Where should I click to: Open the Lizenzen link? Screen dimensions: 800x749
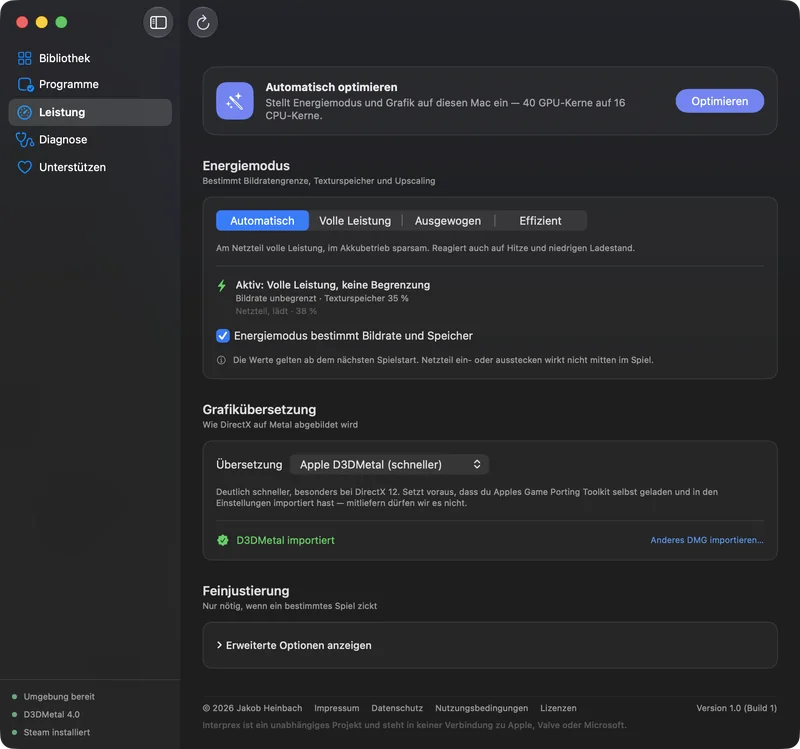[x=558, y=708]
